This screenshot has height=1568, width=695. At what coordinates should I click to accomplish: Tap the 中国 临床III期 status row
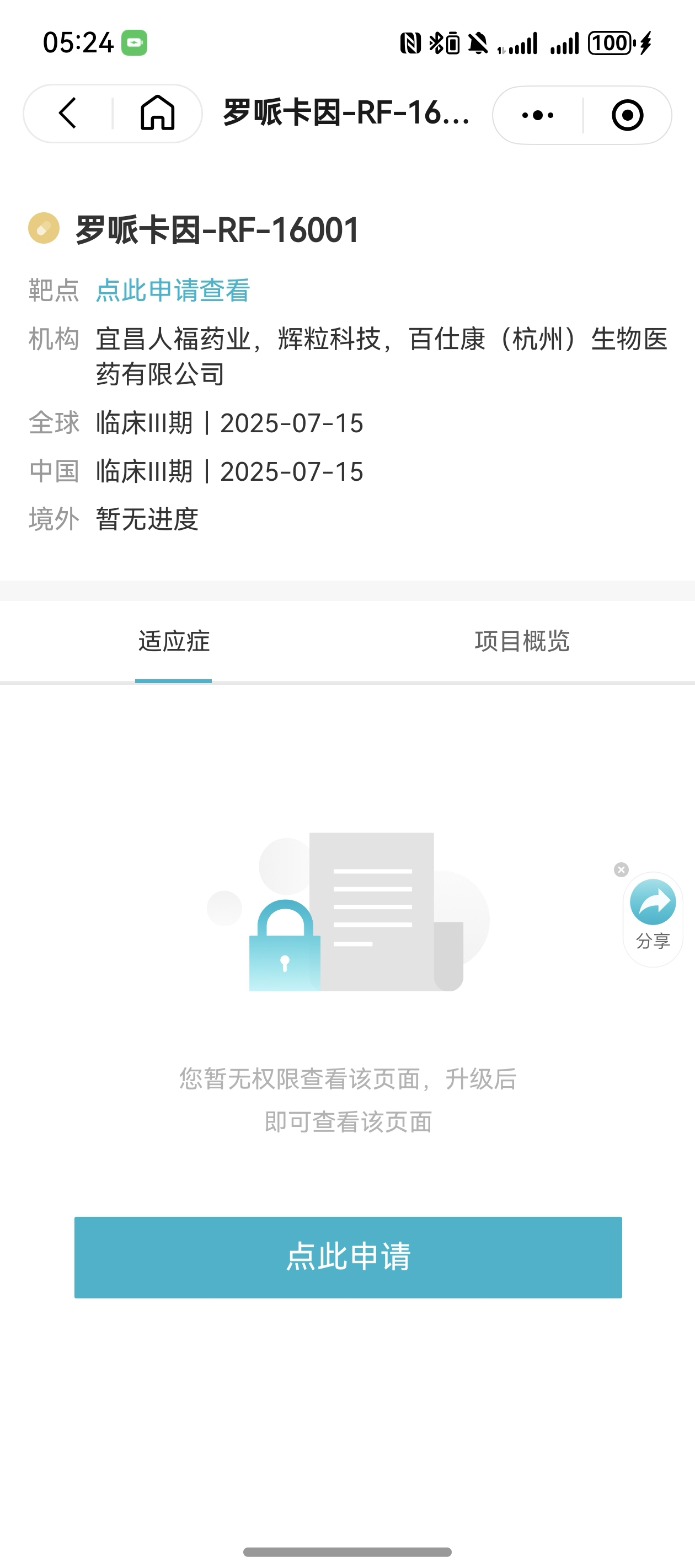pos(196,472)
